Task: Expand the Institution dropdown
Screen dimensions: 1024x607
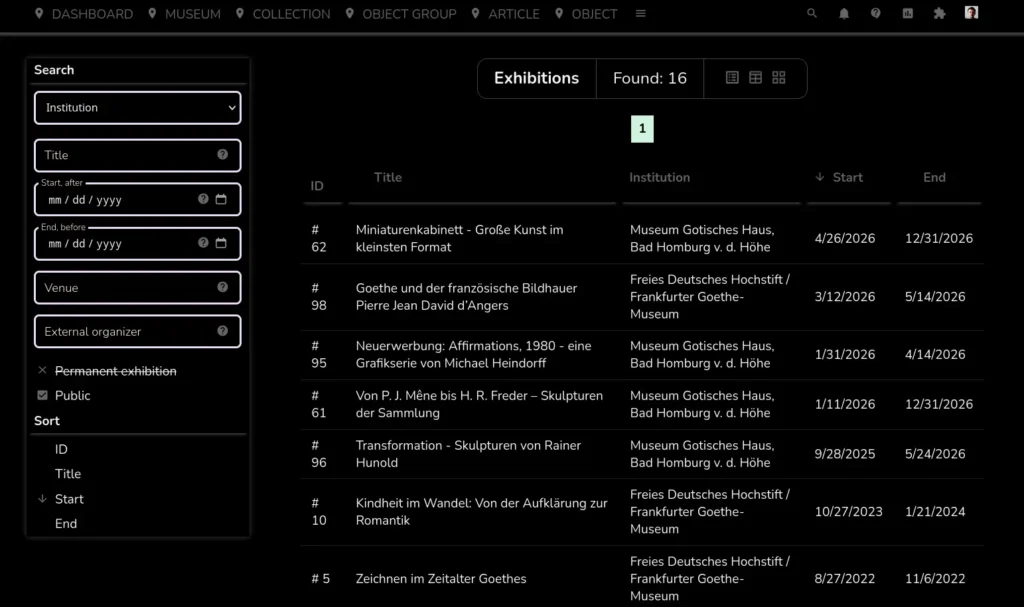Action: [x=137, y=108]
